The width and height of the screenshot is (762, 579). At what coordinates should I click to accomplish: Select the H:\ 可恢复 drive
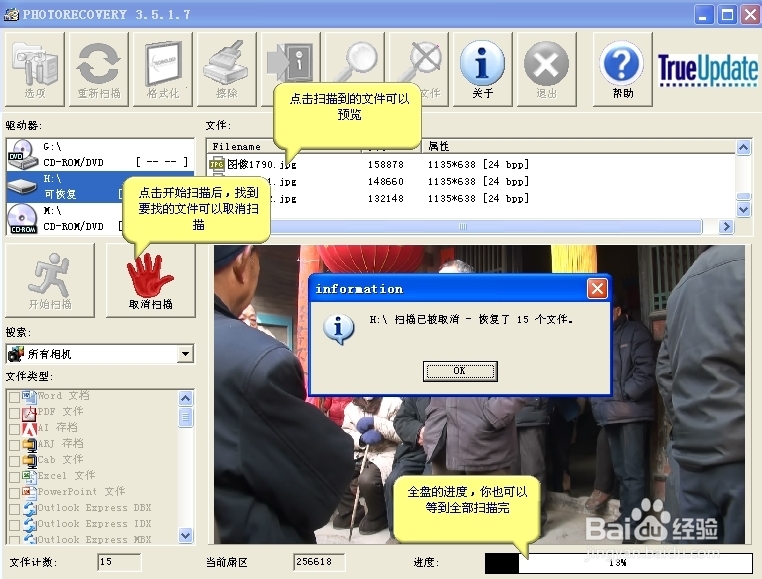pos(63,187)
